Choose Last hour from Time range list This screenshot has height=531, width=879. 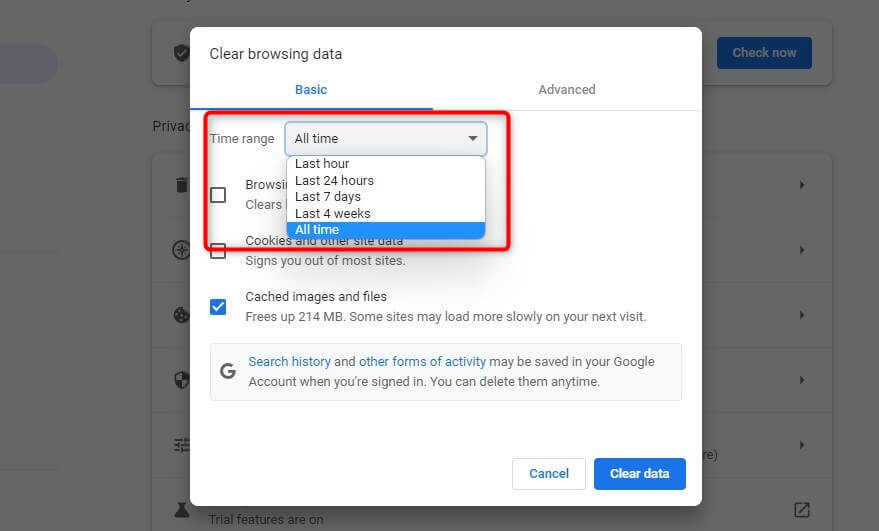tap(322, 164)
